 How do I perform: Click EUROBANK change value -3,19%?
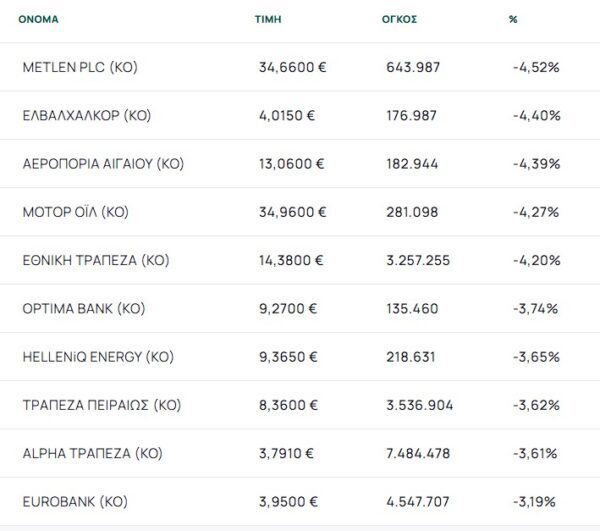[535, 501]
